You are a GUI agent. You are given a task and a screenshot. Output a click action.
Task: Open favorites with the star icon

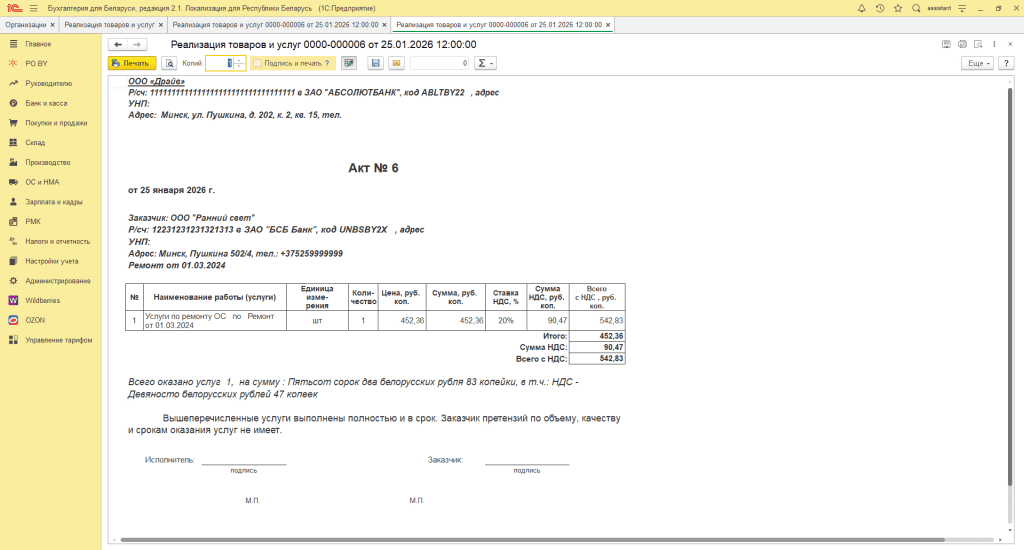(898, 8)
